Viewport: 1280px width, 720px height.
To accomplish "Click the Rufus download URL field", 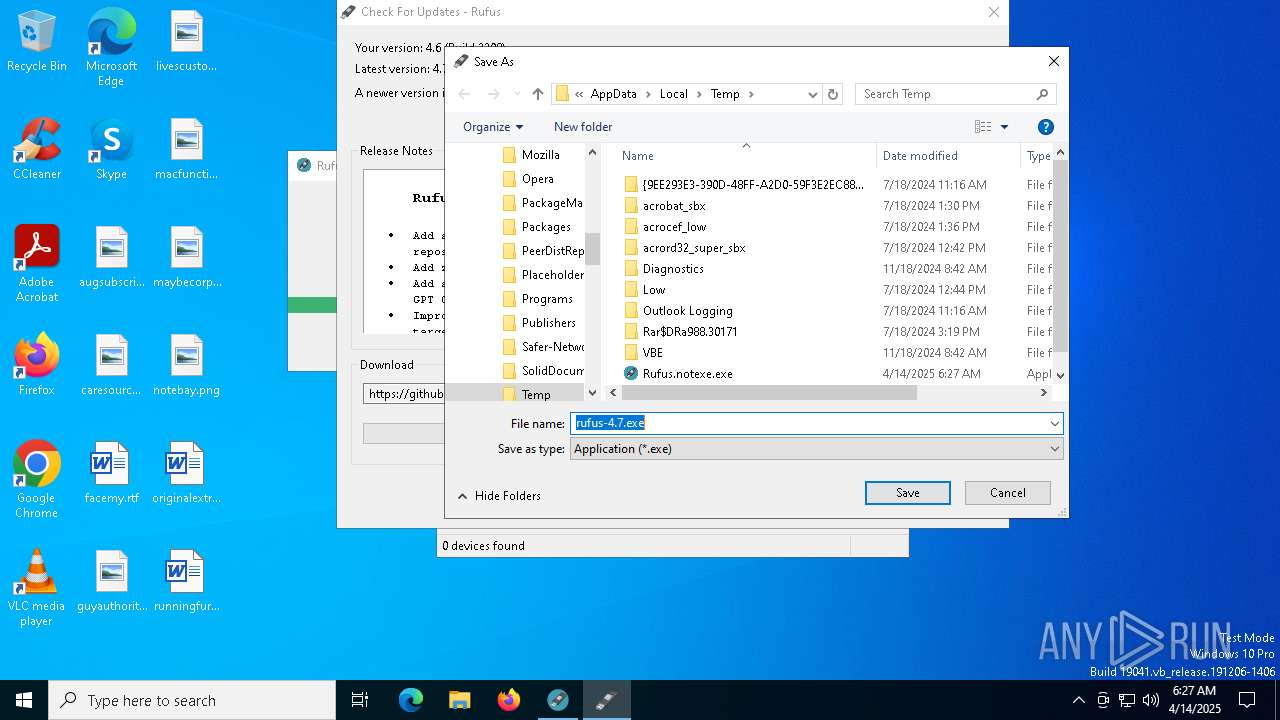I will 404,394.
